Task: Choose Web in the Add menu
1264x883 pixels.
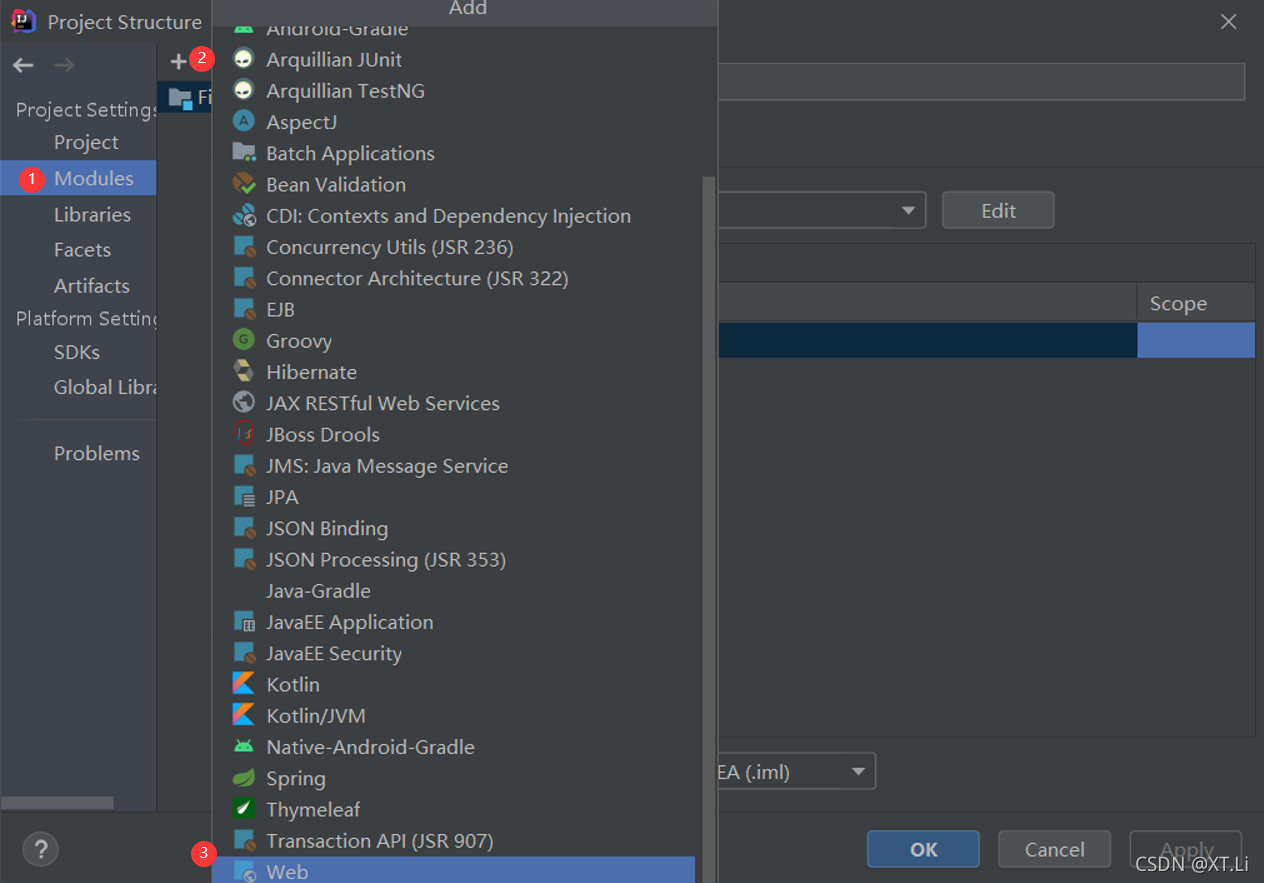Action: click(x=453, y=870)
